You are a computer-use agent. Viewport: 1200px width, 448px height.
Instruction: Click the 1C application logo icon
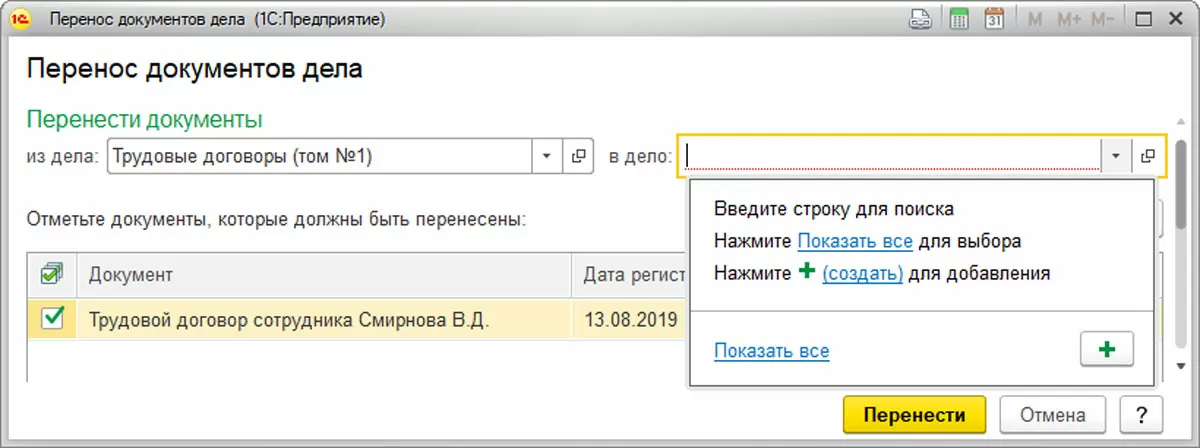coord(17,18)
